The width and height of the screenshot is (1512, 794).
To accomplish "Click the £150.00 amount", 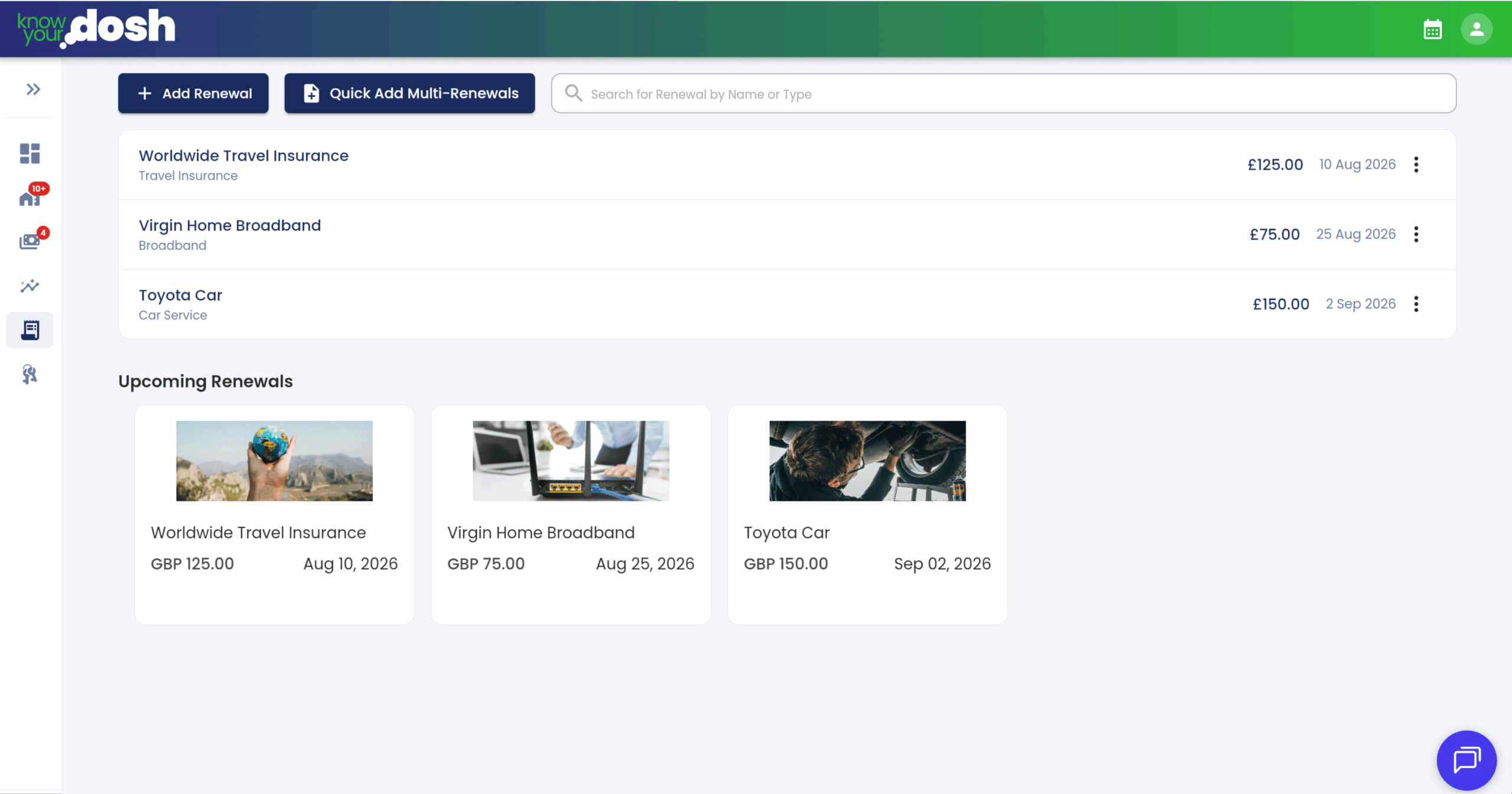I will click(1281, 304).
